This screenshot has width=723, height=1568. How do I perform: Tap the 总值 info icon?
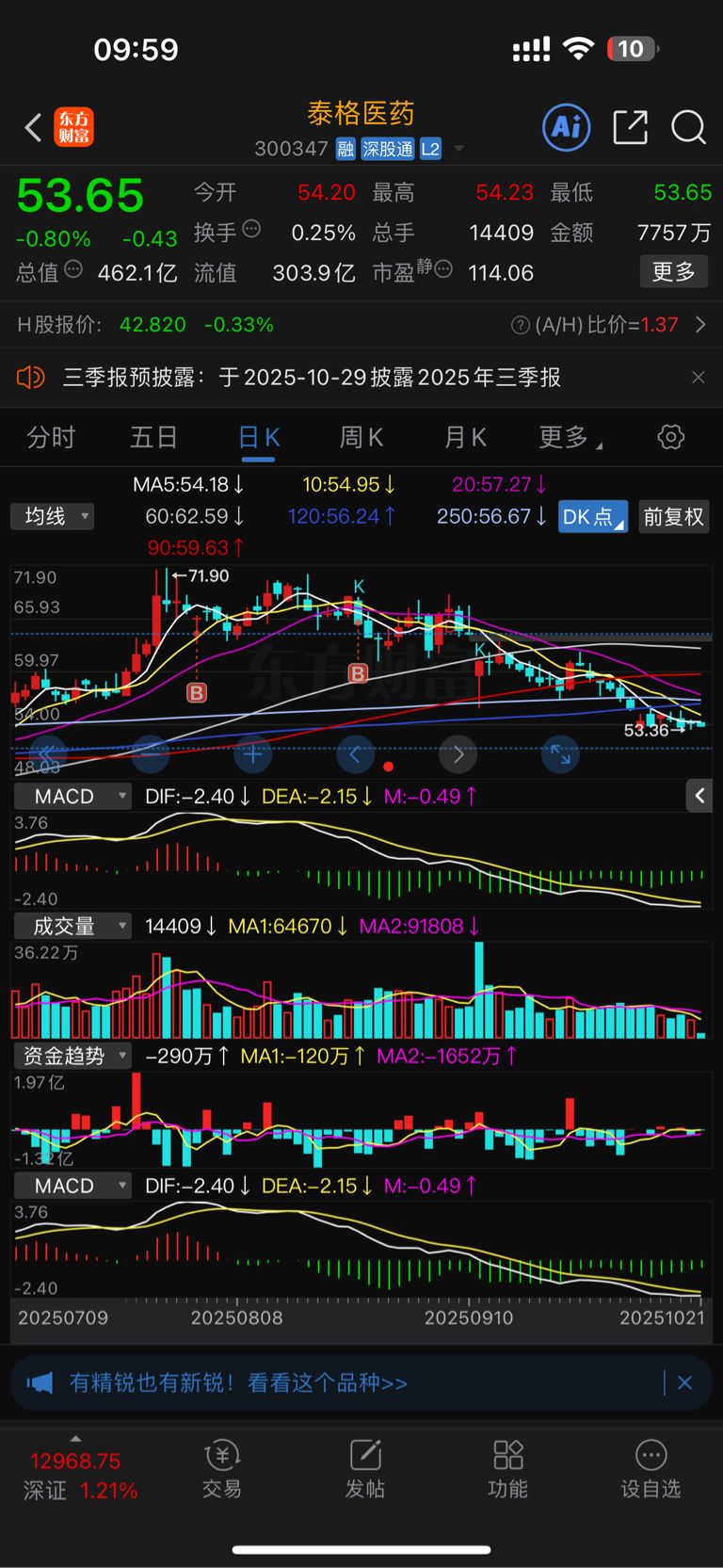[73, 270]
